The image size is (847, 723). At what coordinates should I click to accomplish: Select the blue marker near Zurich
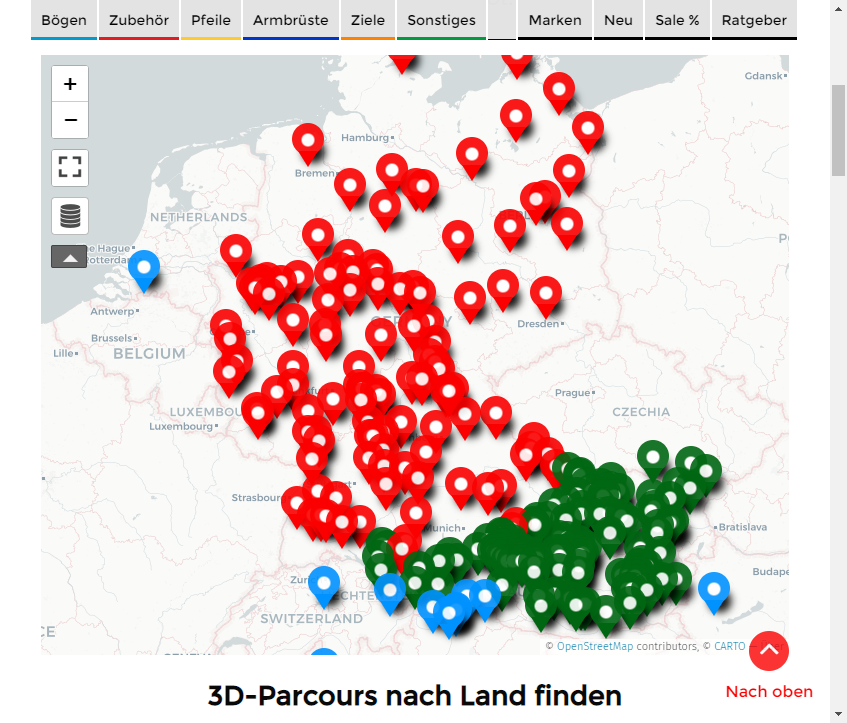pos(324,582)
